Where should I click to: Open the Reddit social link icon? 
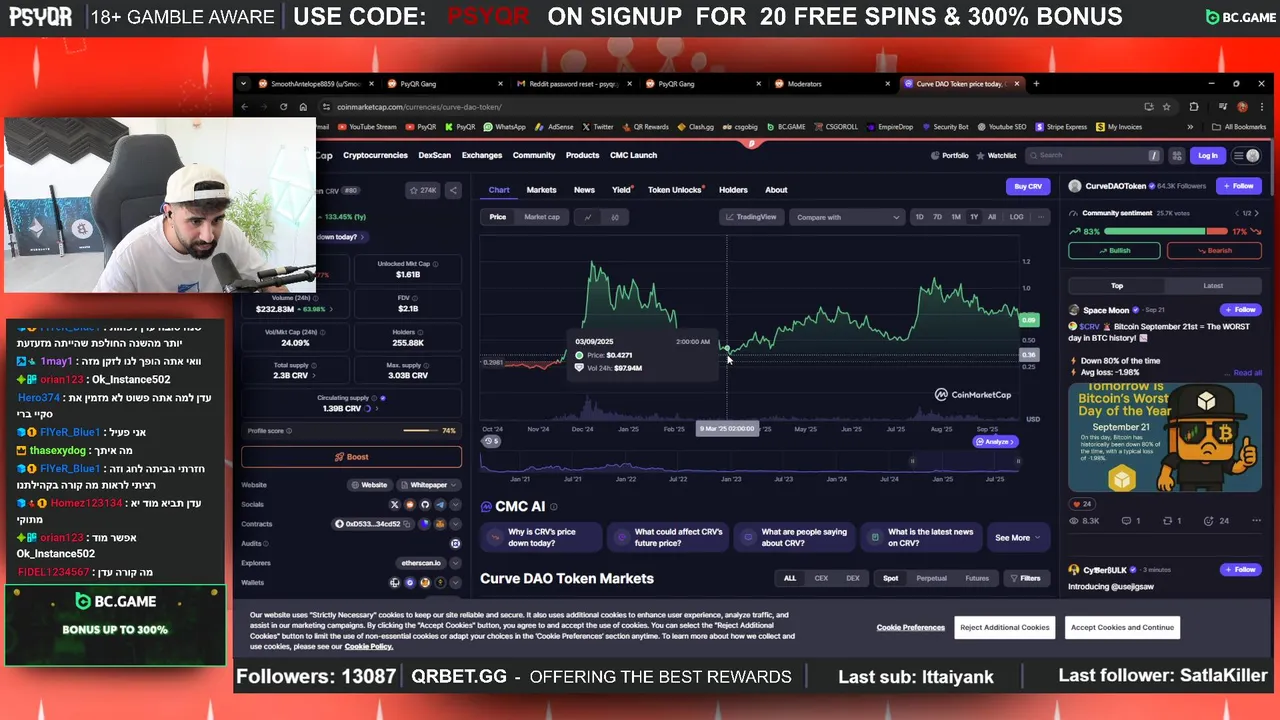[x=409, y=504]
